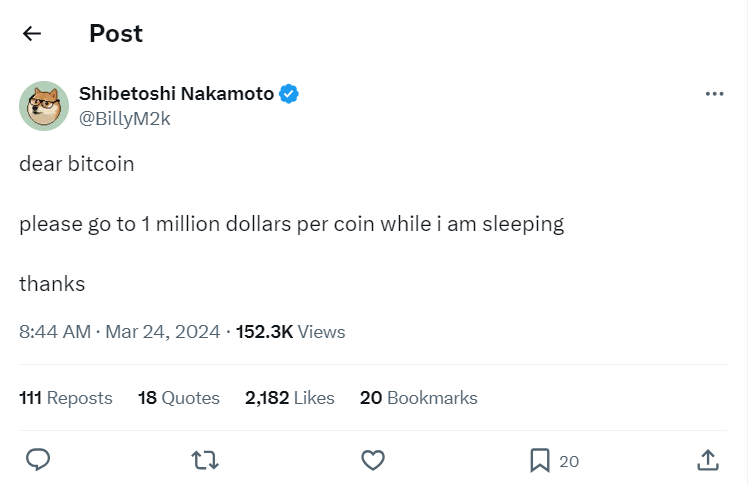Click bookmark count number beside bookmark icon

[569, 461]
